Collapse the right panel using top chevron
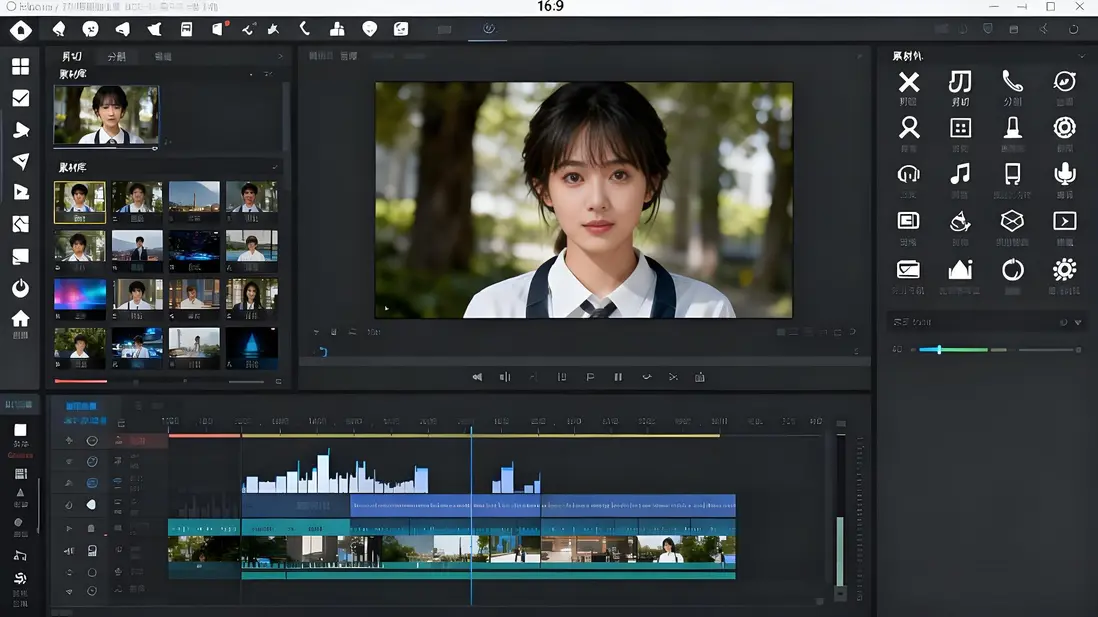 coord(1081,56)
